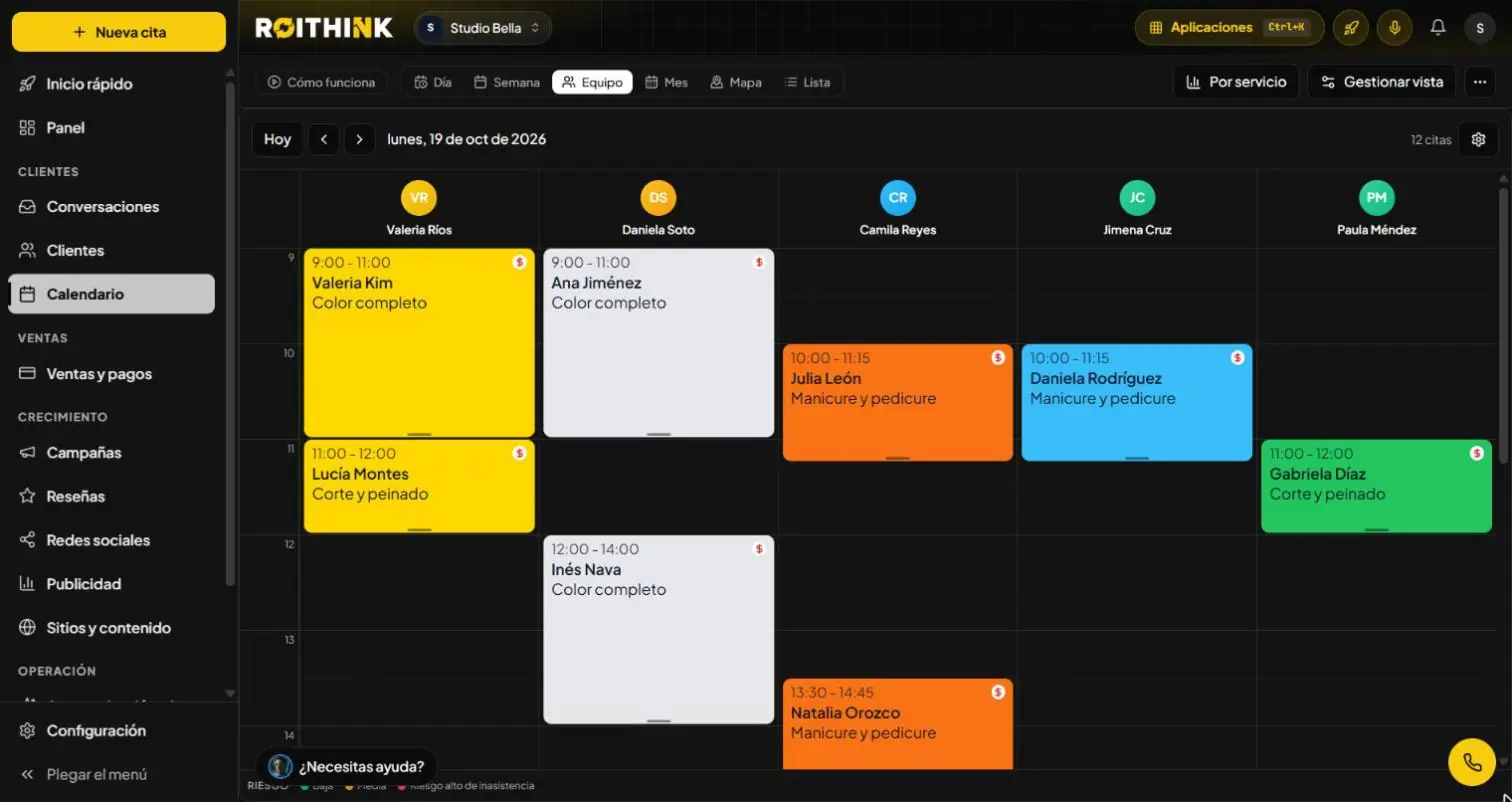This screenshot has height=802, width=1512.
Task: Switch to Lista view
Action: [807, 82]
